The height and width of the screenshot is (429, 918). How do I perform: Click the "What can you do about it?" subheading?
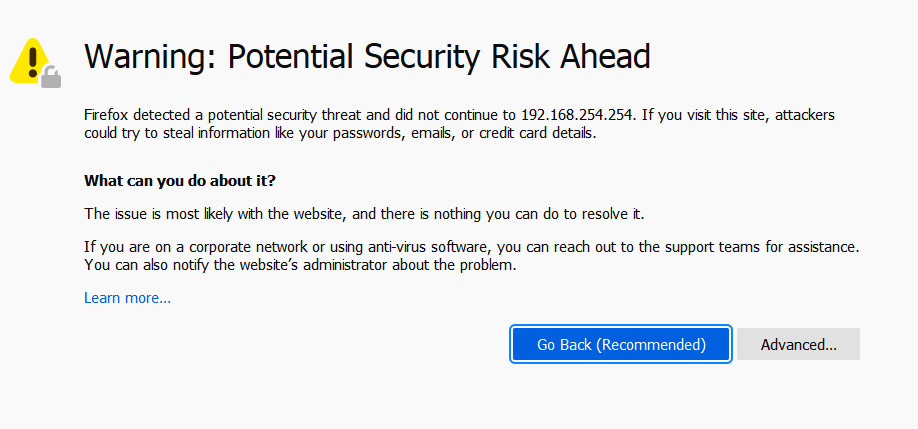click(179, 181)
